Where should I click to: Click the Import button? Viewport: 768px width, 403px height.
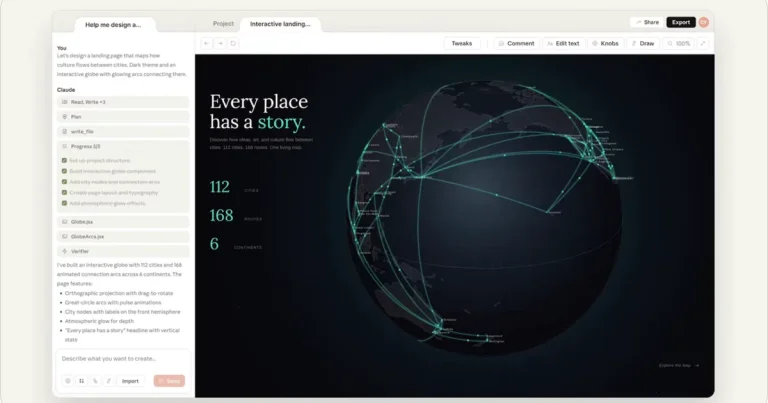(130, 381)
